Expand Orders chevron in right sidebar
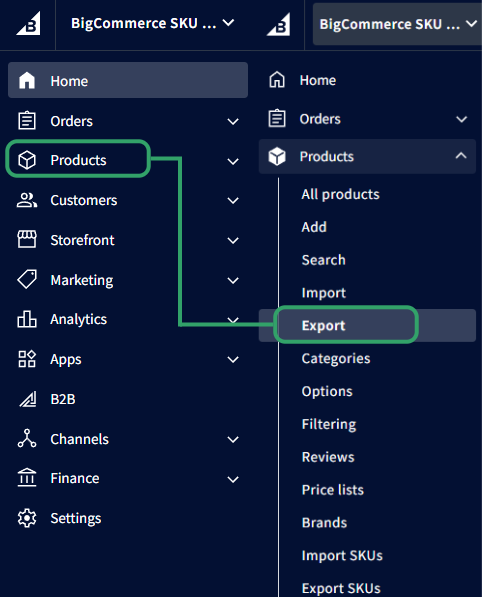Screen dimensions: 482x597 click(461, 119)
